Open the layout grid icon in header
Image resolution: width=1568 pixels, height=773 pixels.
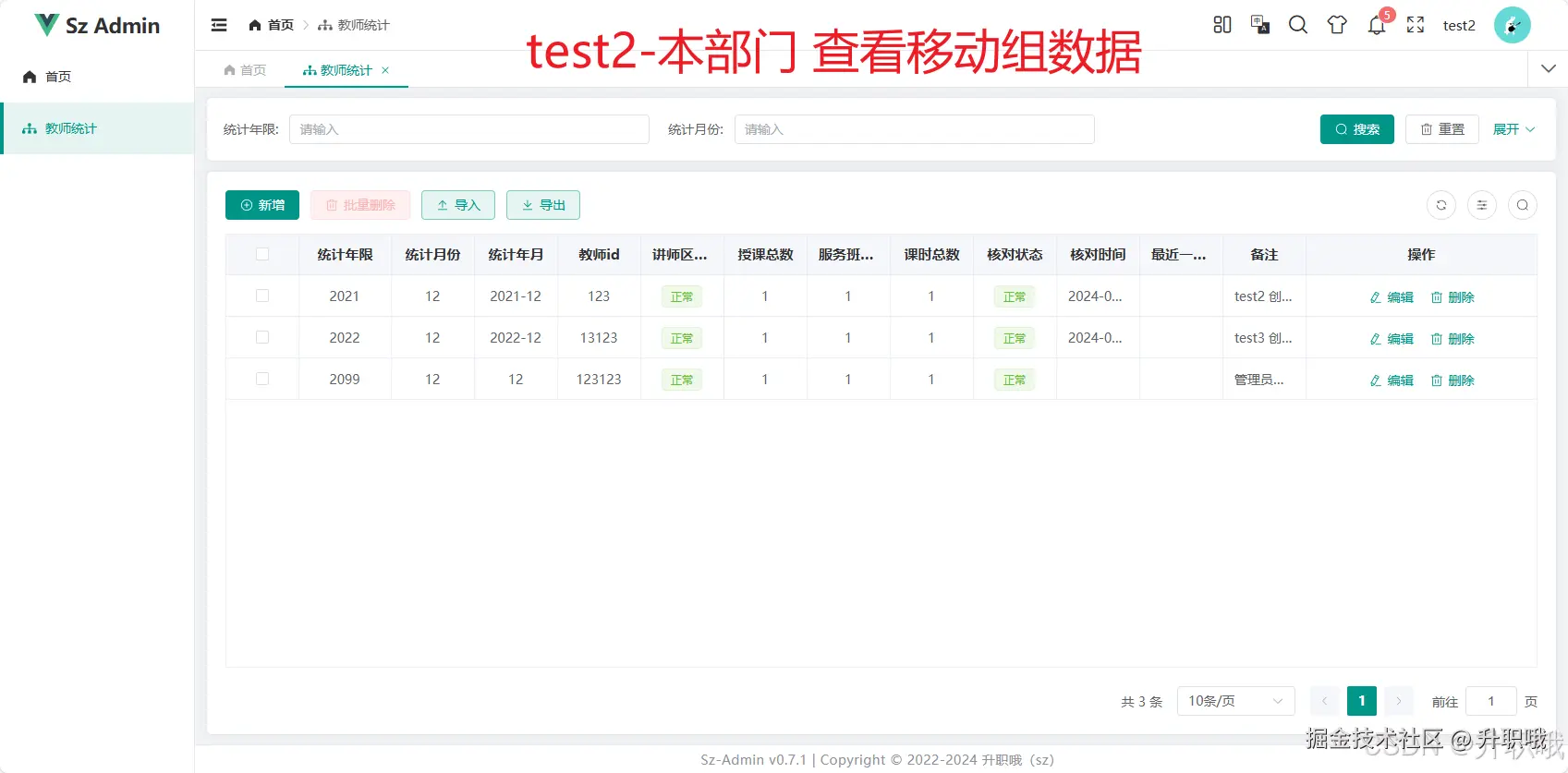click(x=1222, y=25)
